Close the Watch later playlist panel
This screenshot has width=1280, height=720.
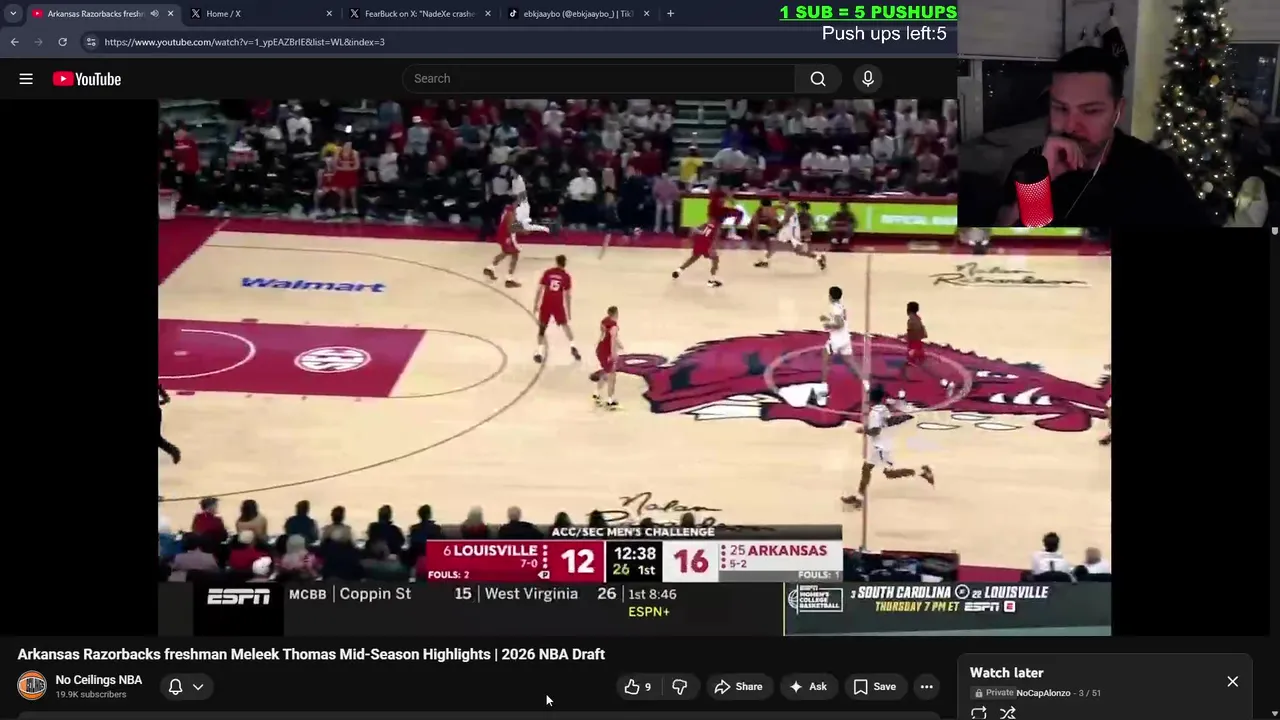(1233, 682)
